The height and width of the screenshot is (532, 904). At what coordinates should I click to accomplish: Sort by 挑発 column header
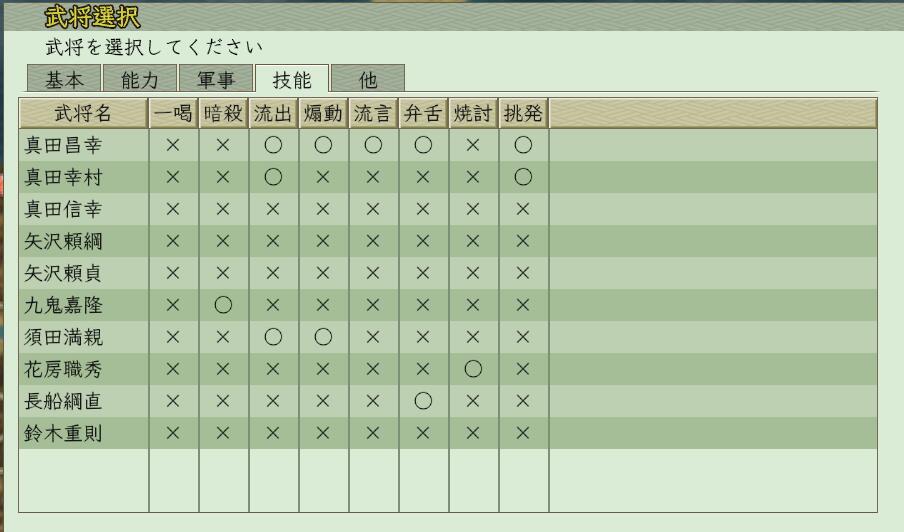pos(523,114)
